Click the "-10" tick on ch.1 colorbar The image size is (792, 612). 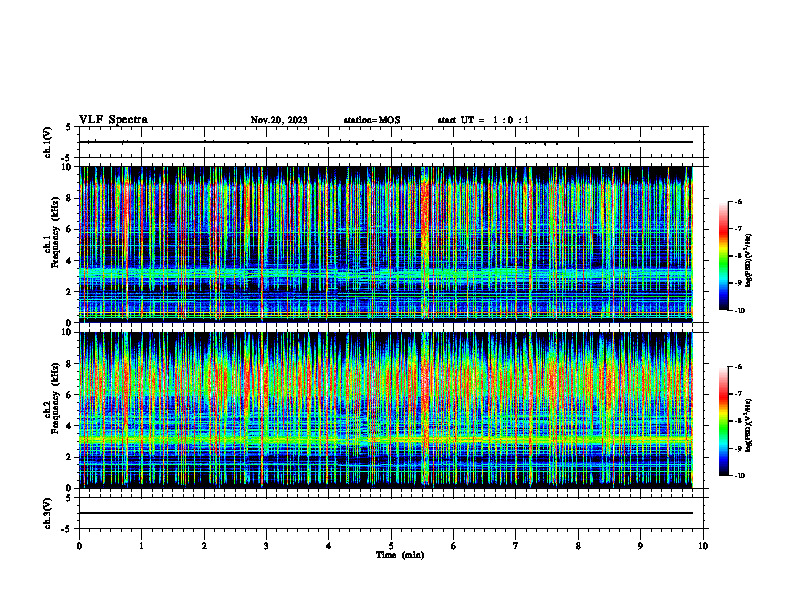coord(740,311)
